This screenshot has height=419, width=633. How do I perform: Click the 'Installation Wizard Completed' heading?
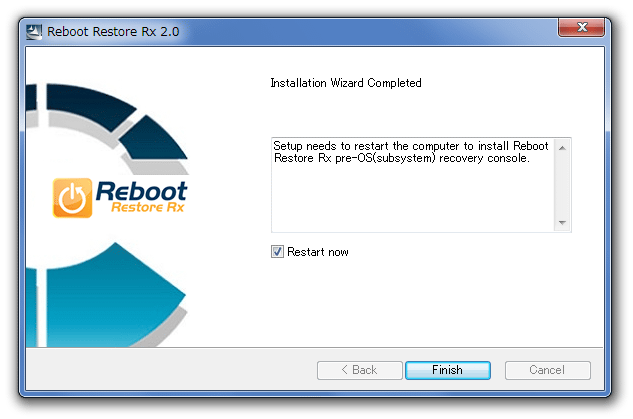point(346,83)
